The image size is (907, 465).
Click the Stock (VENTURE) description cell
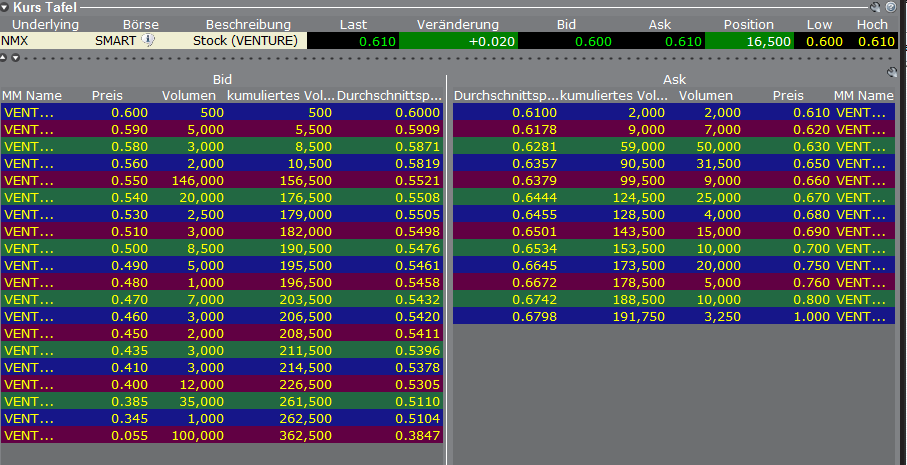point(245,41)
